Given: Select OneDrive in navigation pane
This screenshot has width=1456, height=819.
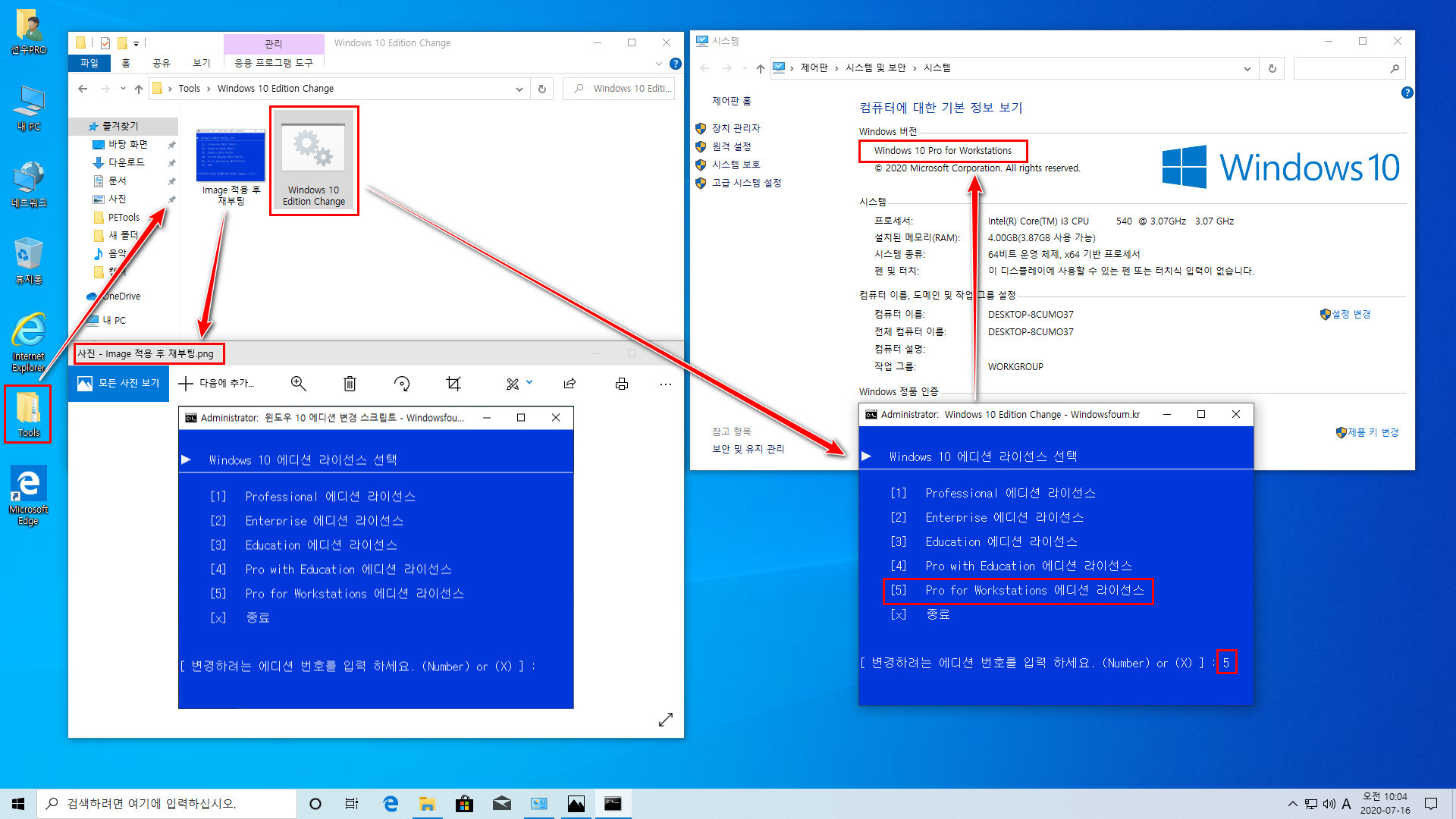Looking at the screenshot, I should (121, 297).
